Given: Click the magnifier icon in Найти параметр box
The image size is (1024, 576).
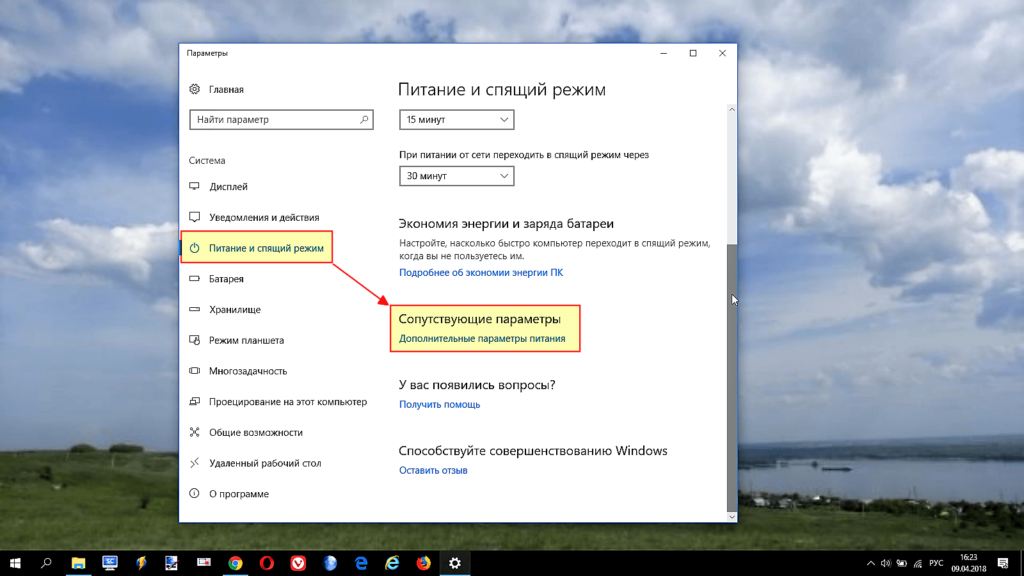Looking at the screenshot, I should coord(364,120).
